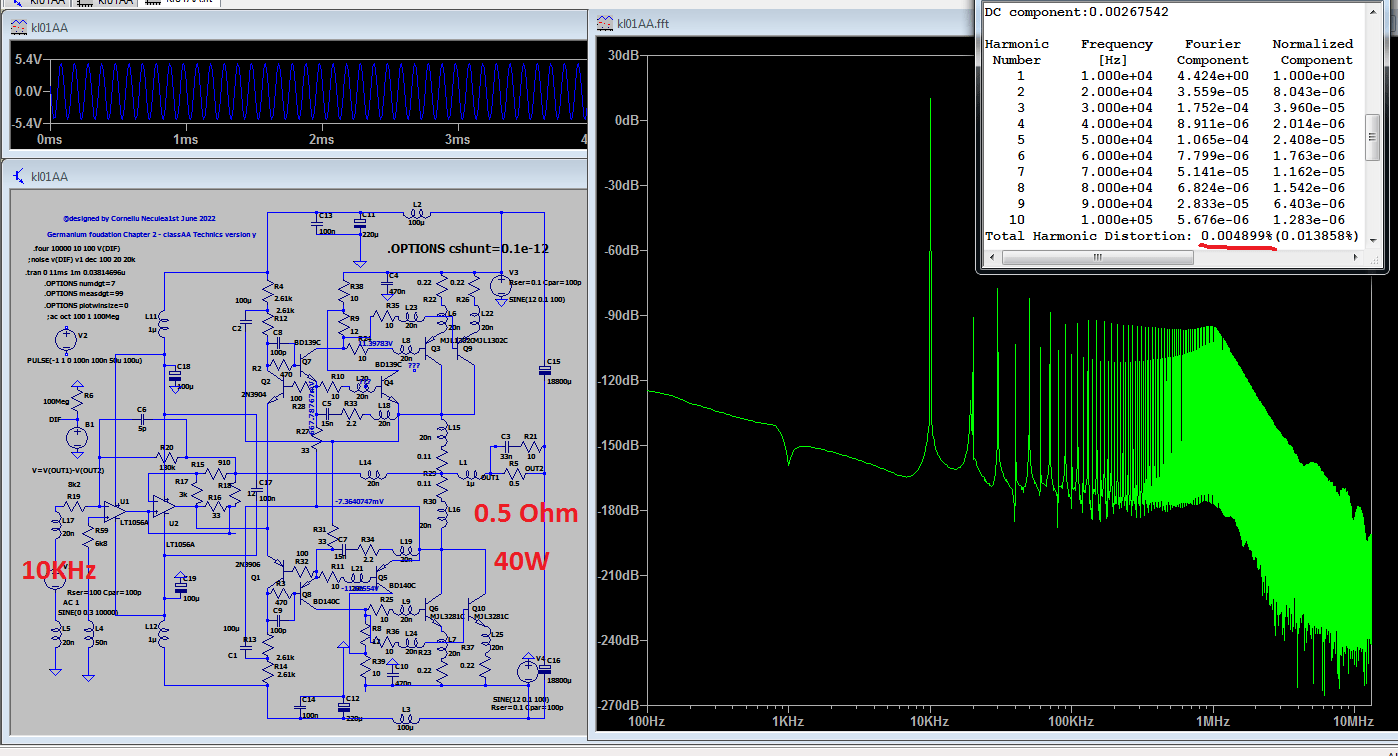Click the '10MHz' label on FFT frequency axis
Image resolution: width=1398 pixels, height=756 pixels.
[1353, 721]
